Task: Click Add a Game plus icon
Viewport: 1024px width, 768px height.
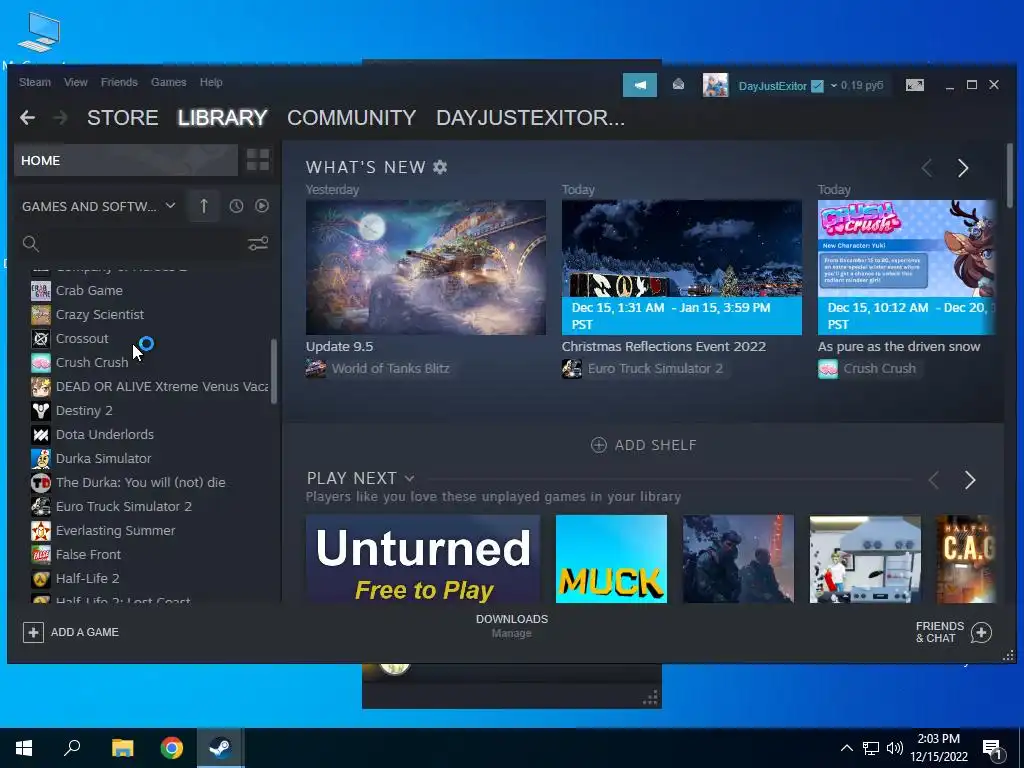Action: 33,632
